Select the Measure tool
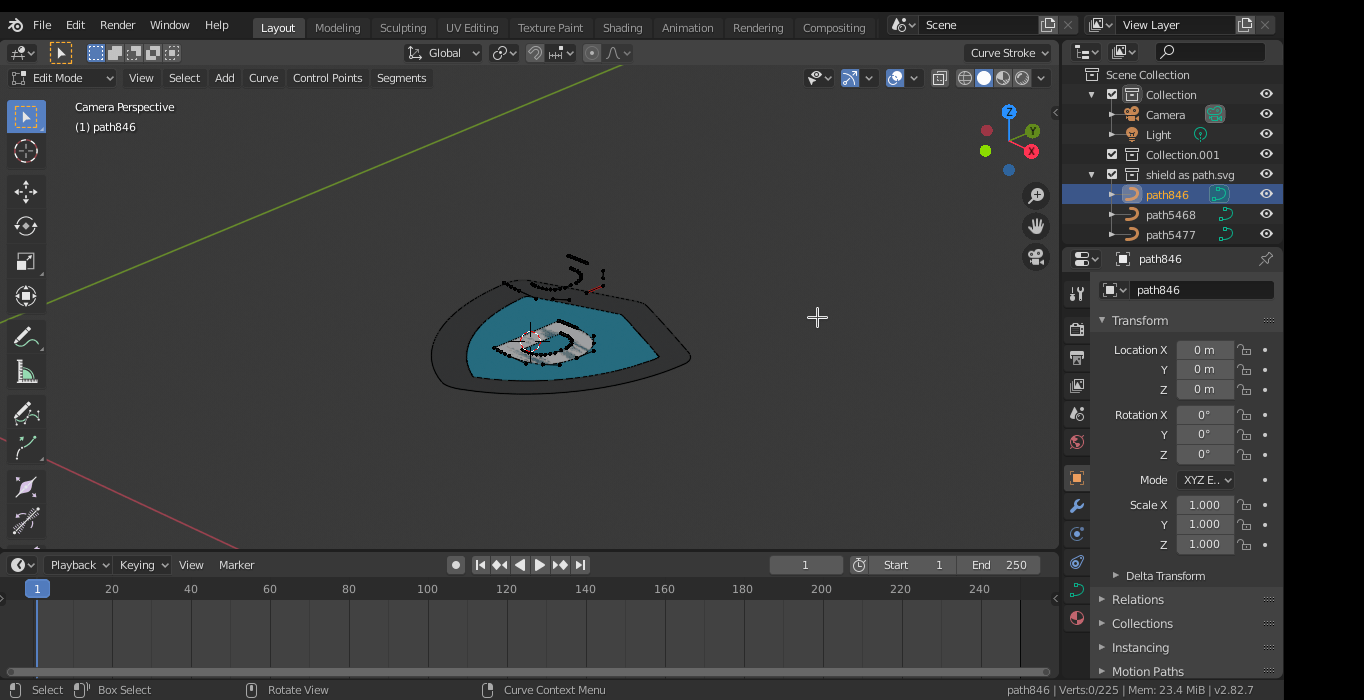 pos(26,371)
